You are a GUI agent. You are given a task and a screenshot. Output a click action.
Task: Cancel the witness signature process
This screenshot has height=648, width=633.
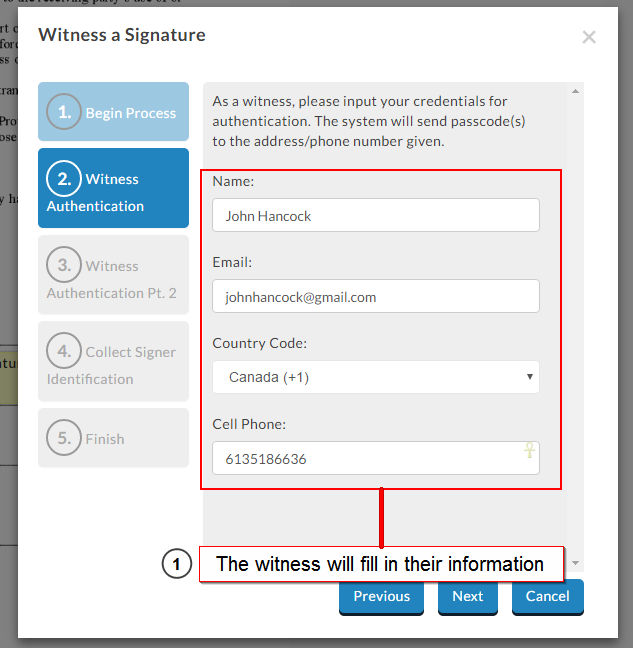(547, 597)
